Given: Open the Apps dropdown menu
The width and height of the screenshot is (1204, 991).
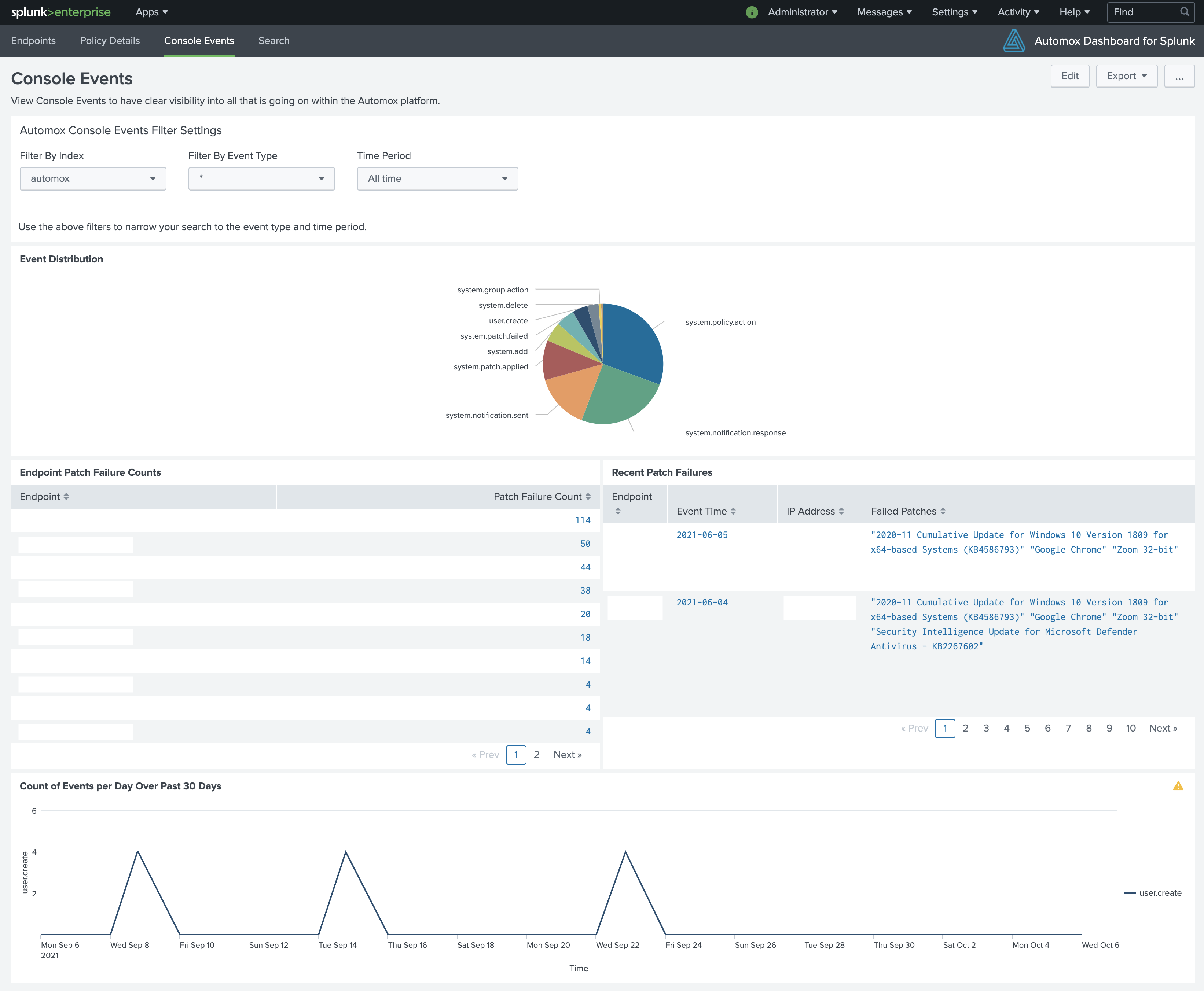Looking at the screenshot, I should click(x=151, y=12).
